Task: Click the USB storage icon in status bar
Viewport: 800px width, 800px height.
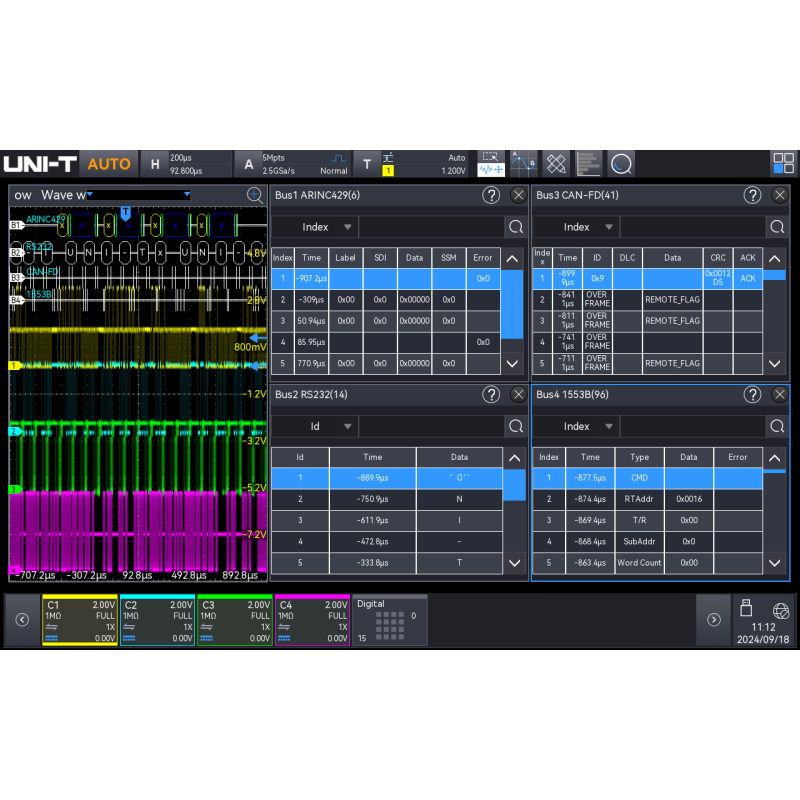Action: point(746,608)
